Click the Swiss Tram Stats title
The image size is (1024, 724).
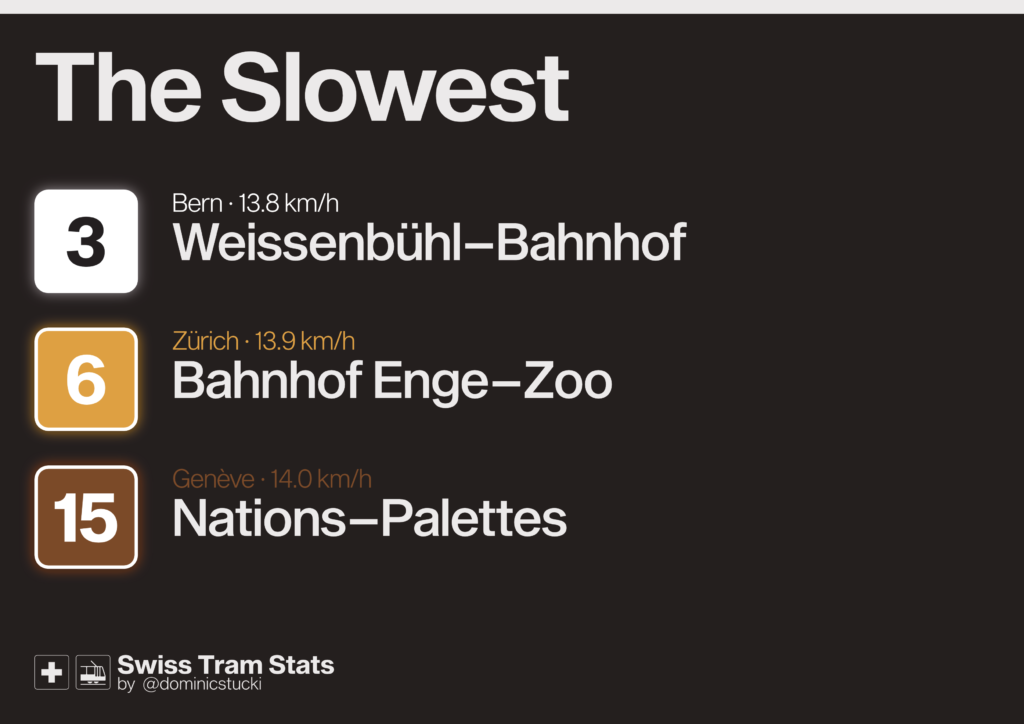226,665
